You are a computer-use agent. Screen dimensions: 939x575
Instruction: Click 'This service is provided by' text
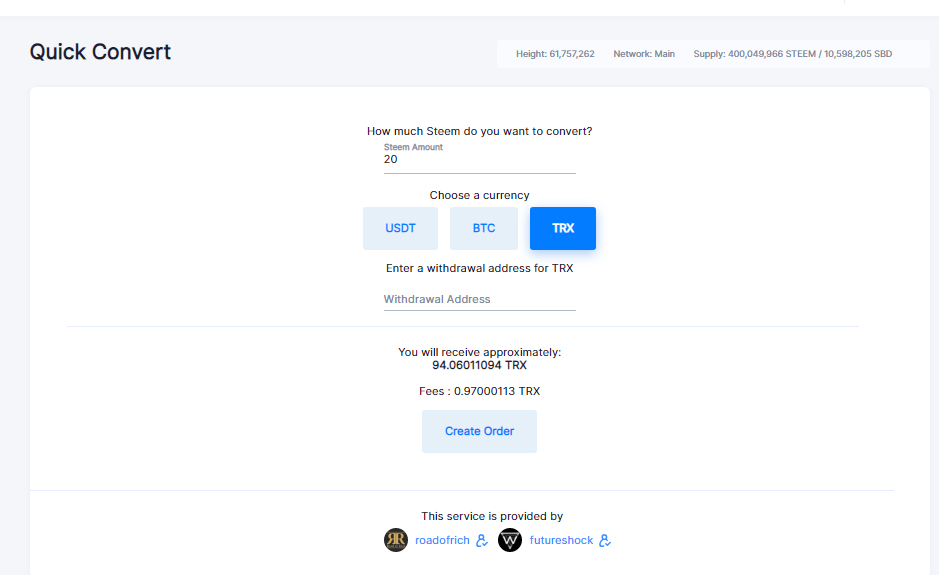(492, 516)
